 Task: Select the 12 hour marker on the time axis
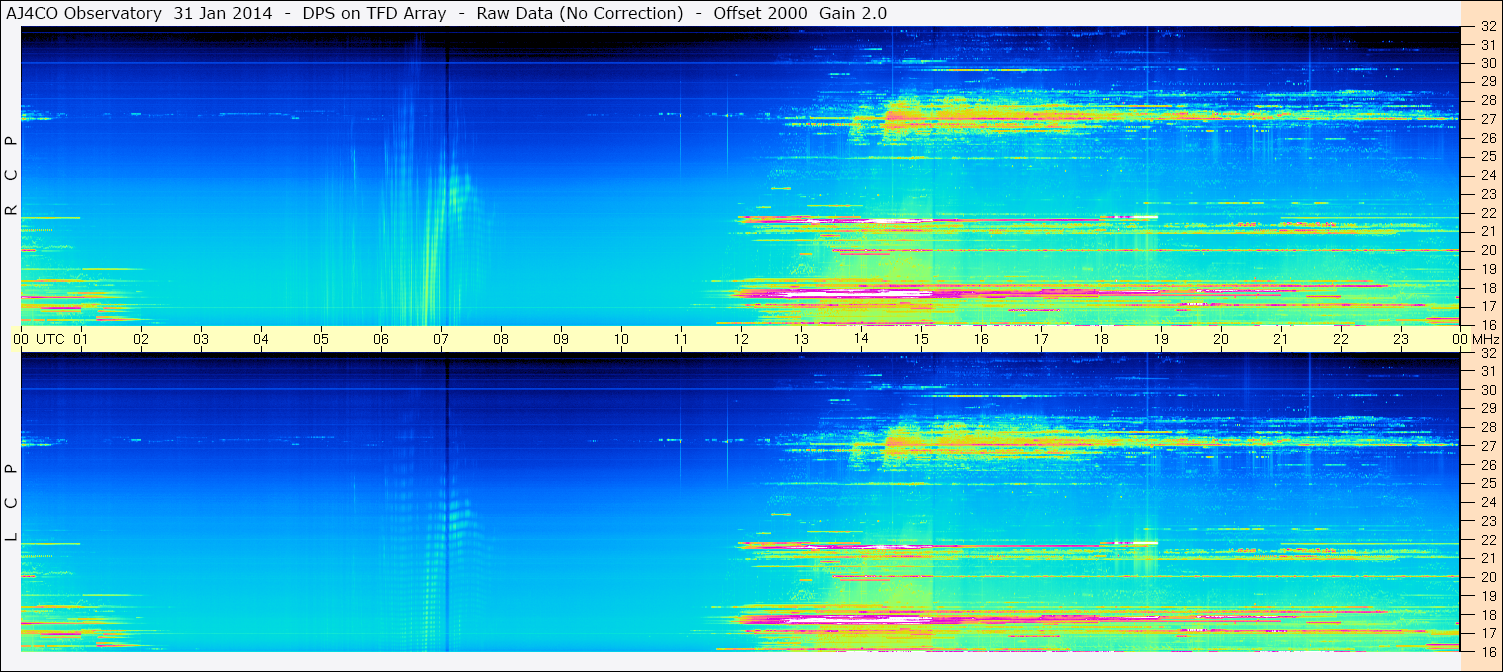741,339
